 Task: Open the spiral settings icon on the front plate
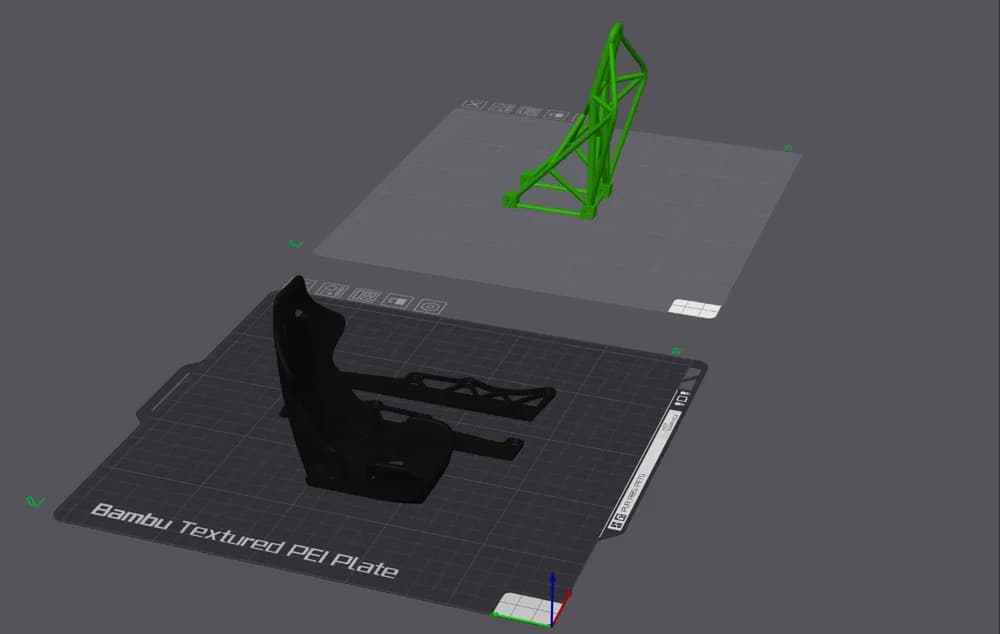428,305
